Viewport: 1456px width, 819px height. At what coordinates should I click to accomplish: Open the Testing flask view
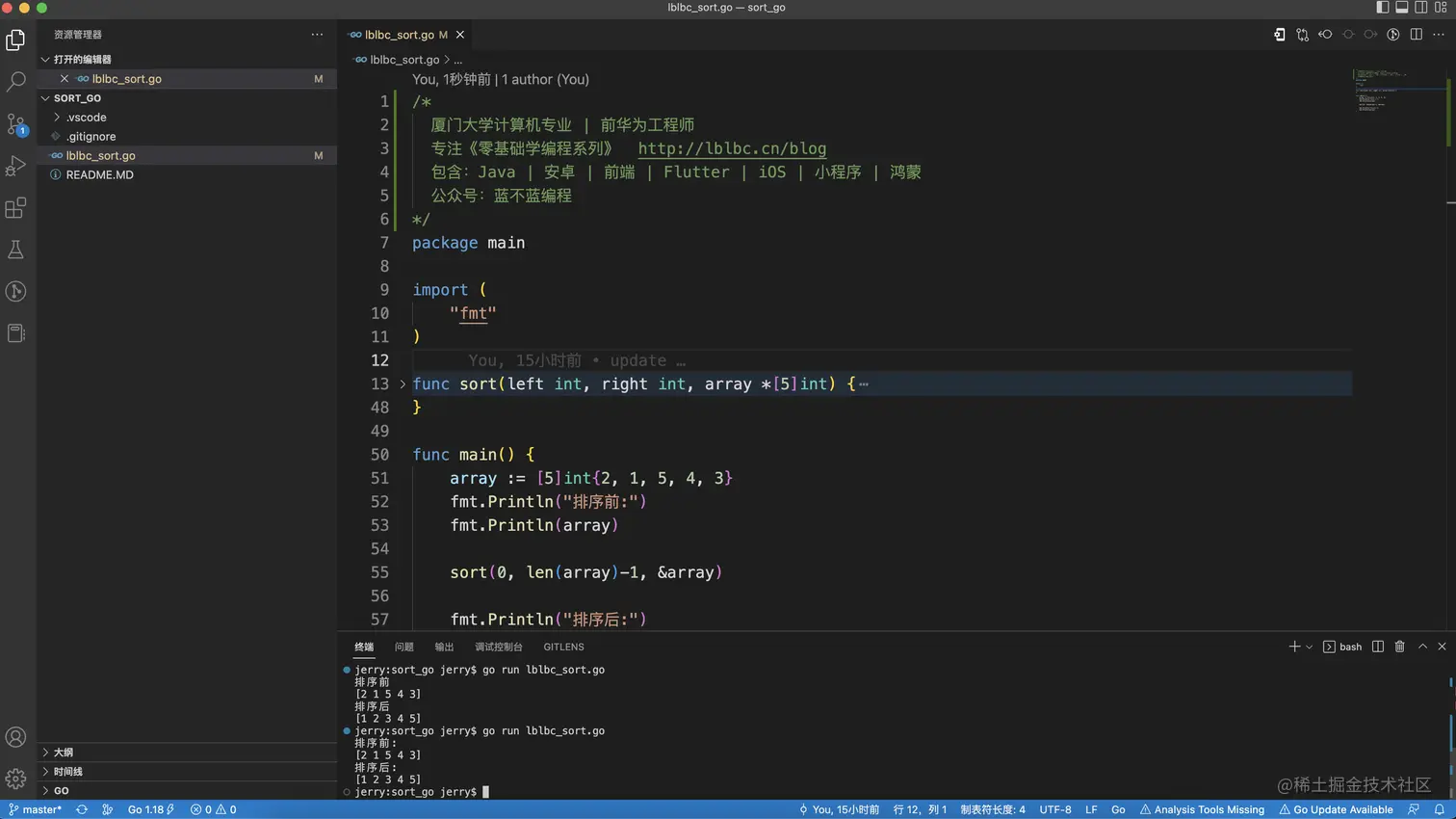[x=15, y=250]
